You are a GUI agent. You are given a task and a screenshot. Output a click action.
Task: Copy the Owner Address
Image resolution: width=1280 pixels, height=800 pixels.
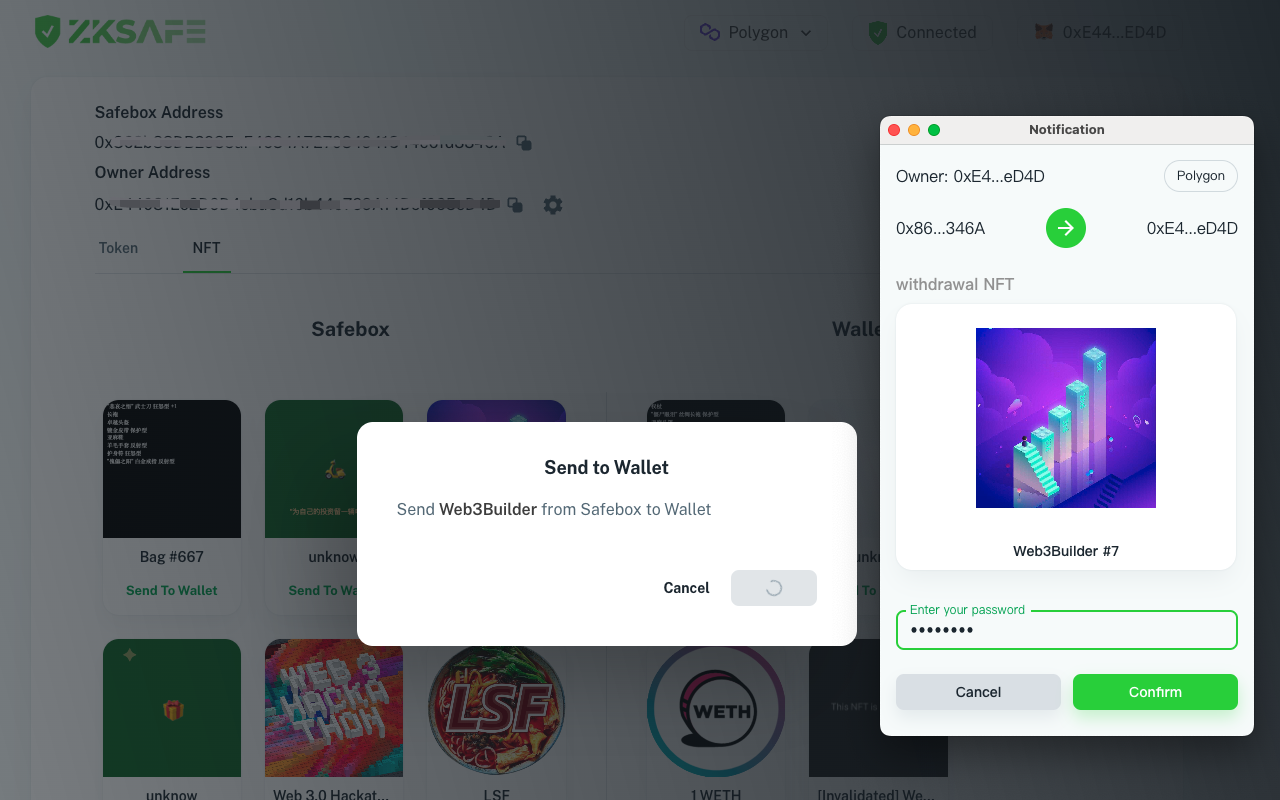tap(515, 205)
